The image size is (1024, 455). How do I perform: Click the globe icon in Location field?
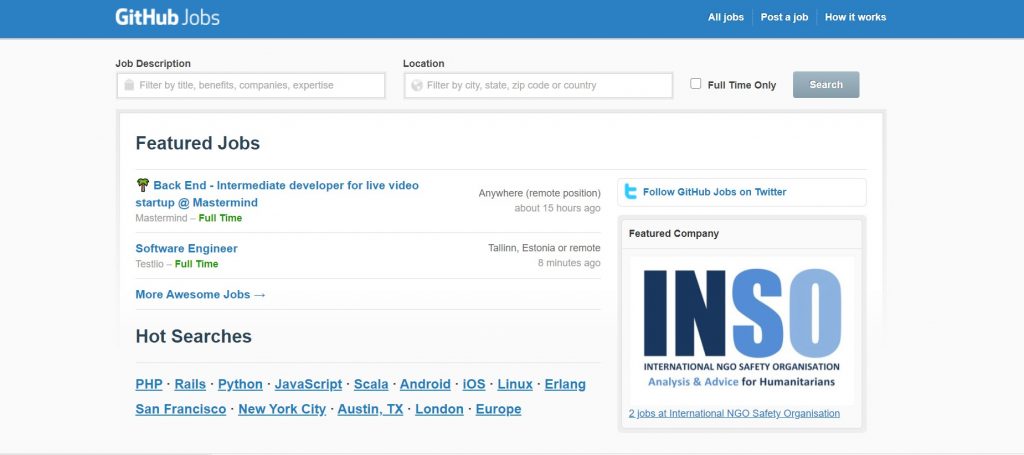(x=417, y=86)
